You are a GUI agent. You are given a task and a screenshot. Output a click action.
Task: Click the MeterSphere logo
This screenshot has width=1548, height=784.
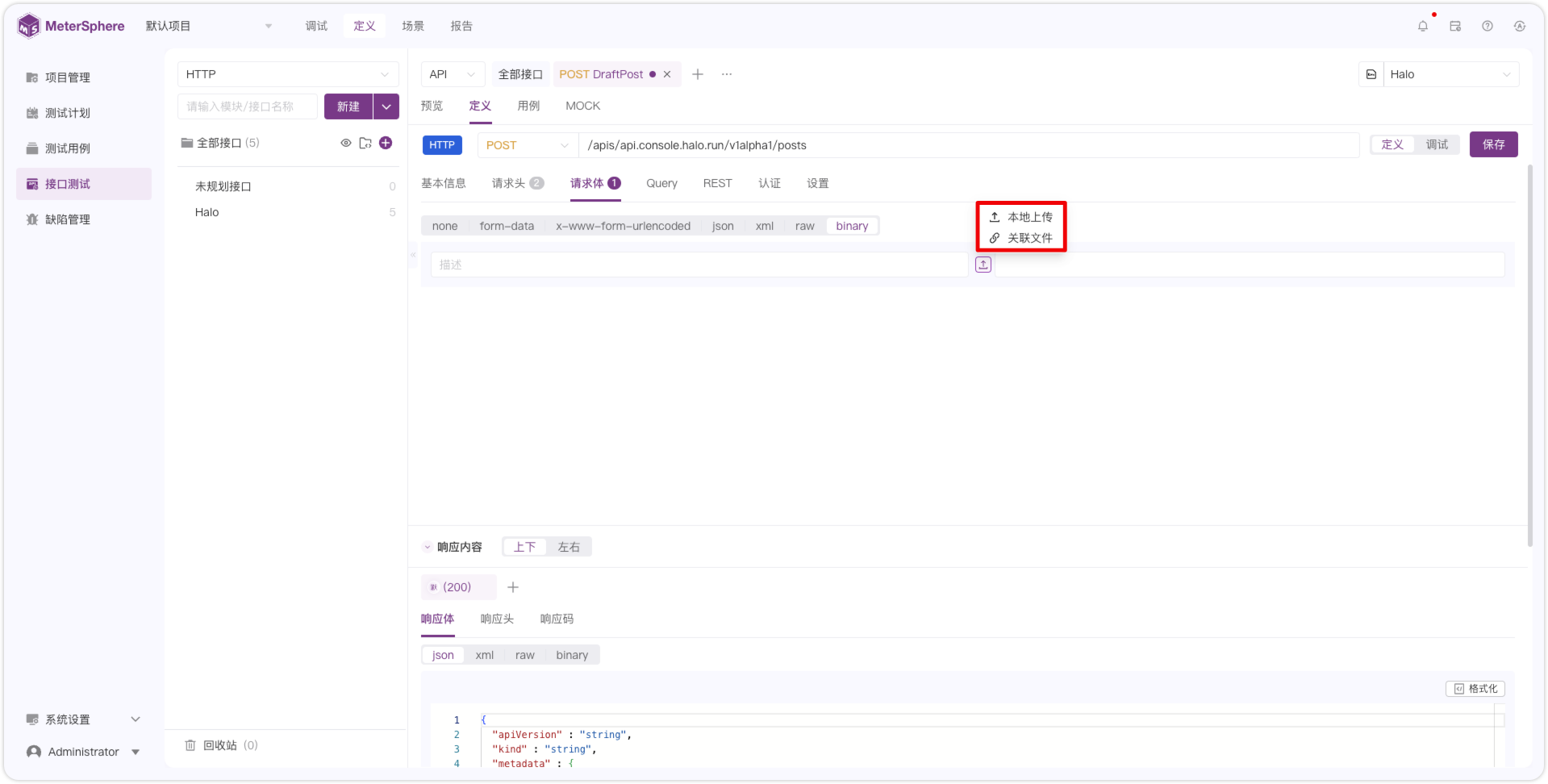(71, 26)
